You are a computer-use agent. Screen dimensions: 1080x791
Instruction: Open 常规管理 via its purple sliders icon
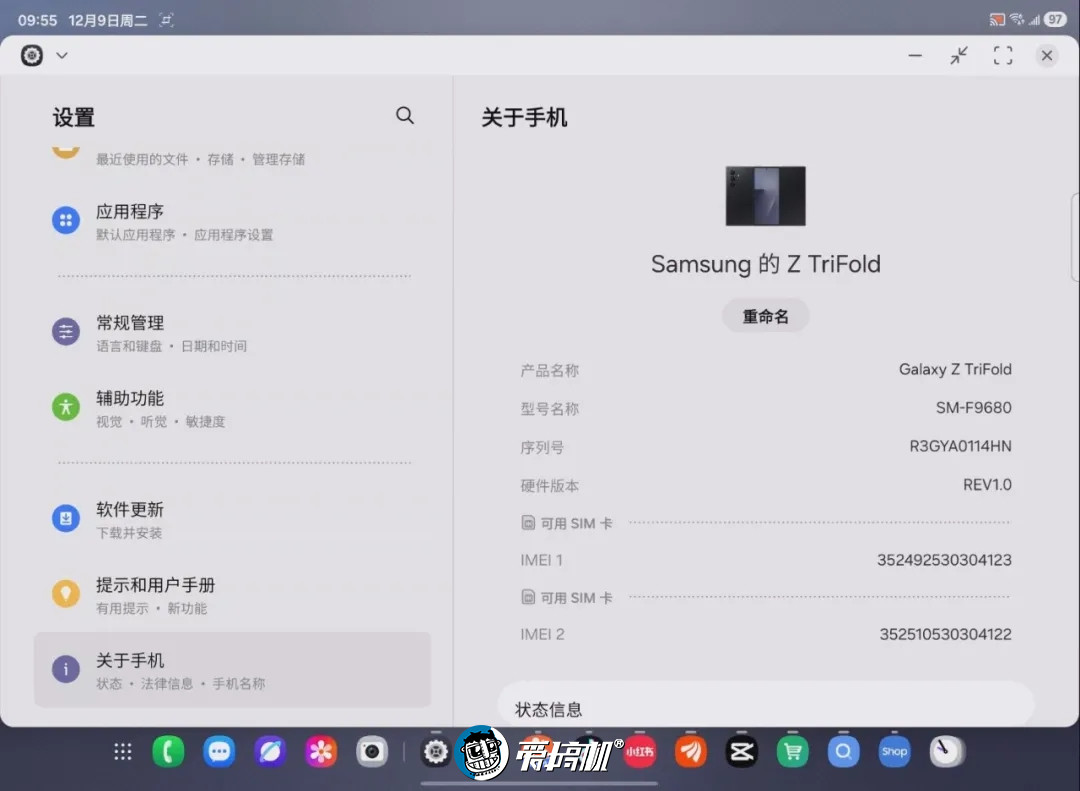[x=66, y=331]
